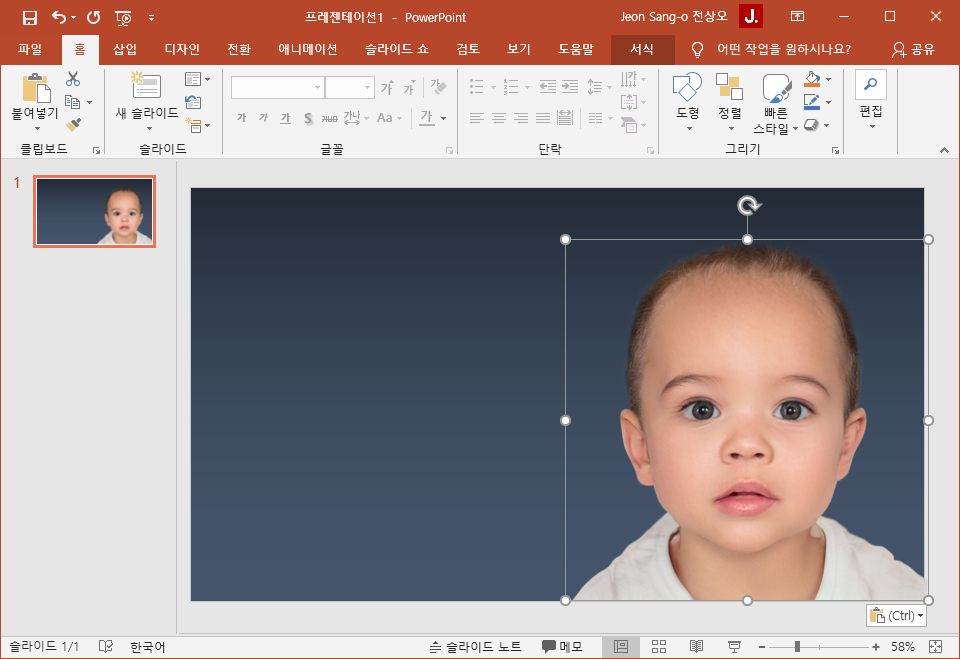The width and height of the screenshot is (960, 659).
Task: Click the Copy icon
Action: (x=73, y=102)
